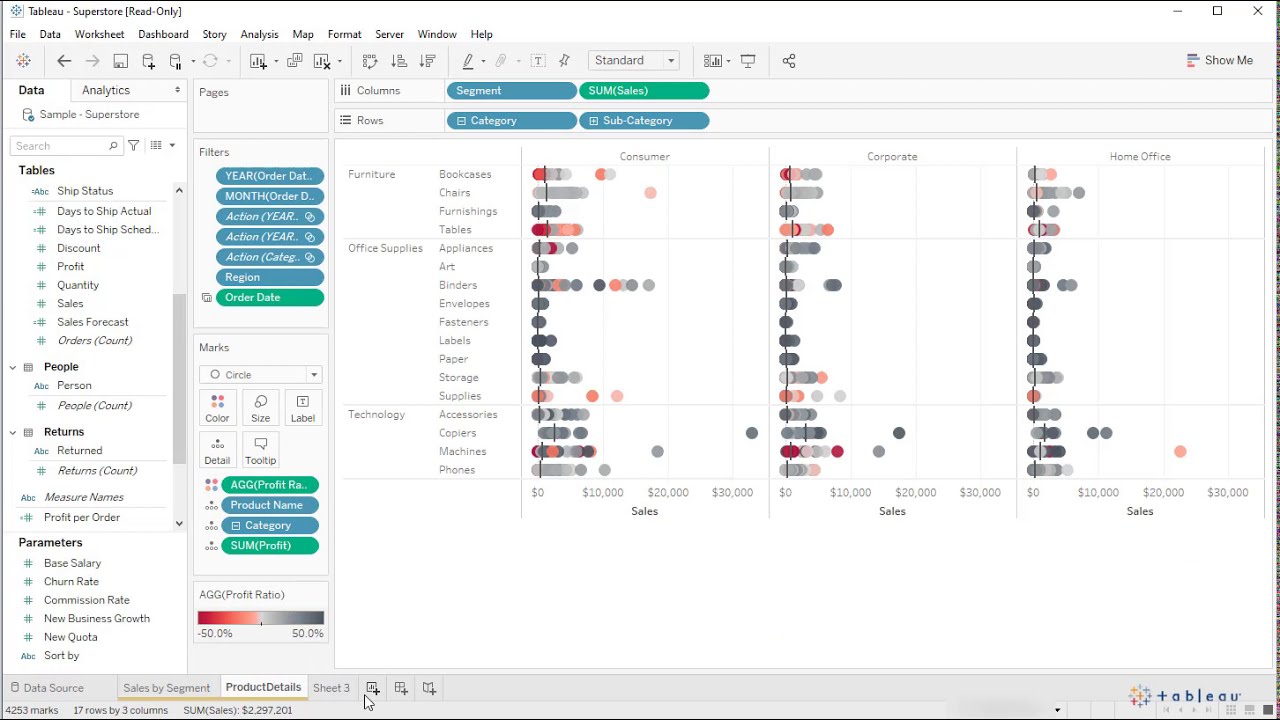Expand the Sub-Category pill in Rows
This screenshot has width=1280, height=720.
[x=593, y=121]
